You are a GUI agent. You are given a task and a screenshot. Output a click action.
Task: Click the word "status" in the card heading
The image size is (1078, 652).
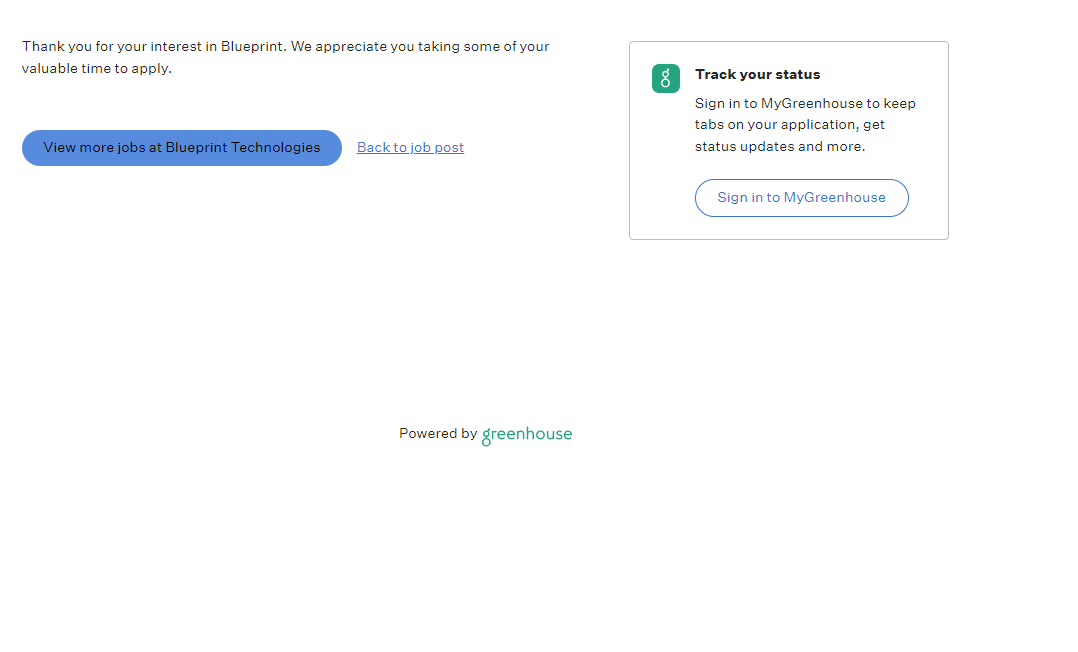coord(798,75)
